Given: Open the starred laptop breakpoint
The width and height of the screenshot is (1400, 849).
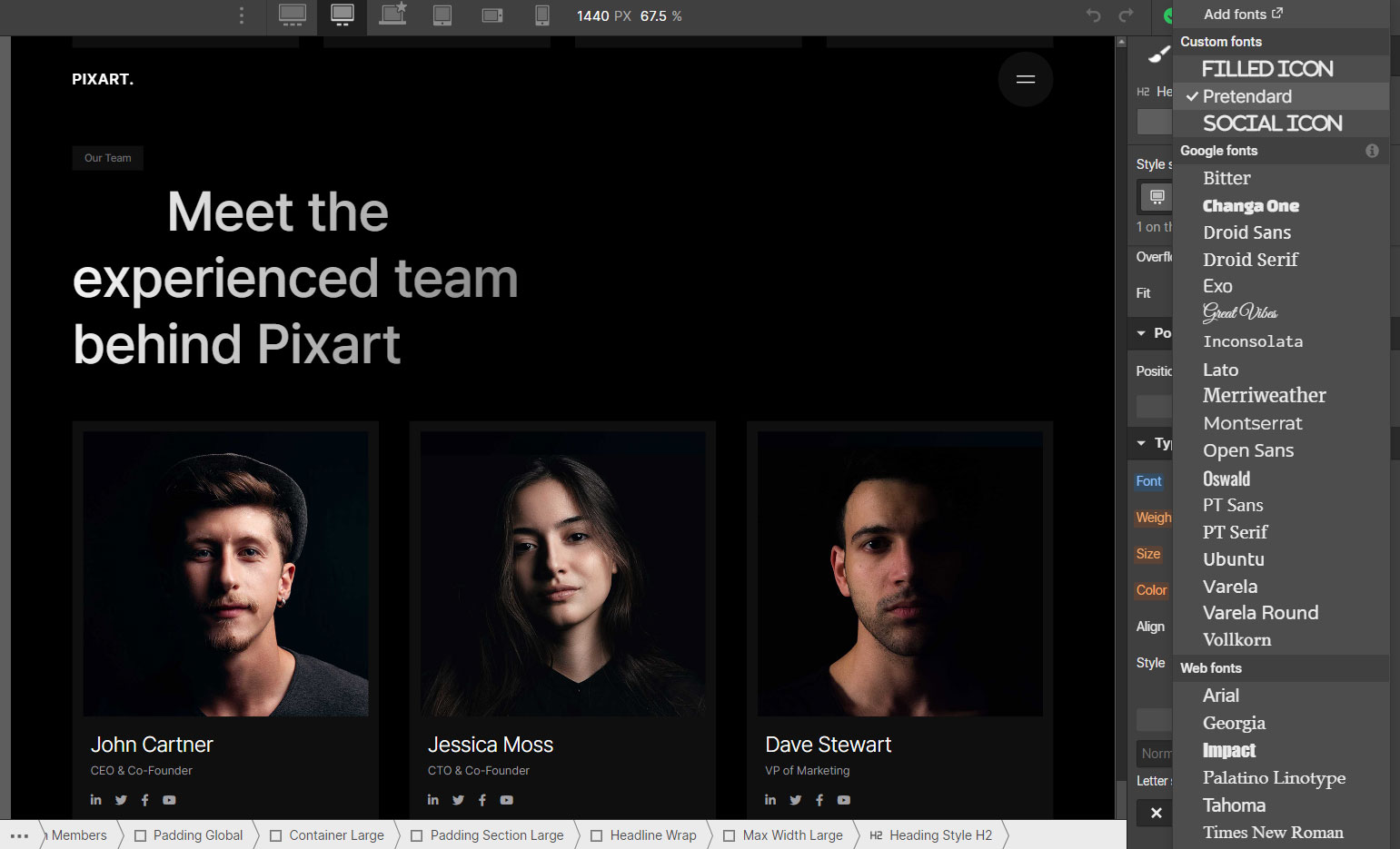Looking at the screenshot, I should pyautogui.click(x=392, y=15).
